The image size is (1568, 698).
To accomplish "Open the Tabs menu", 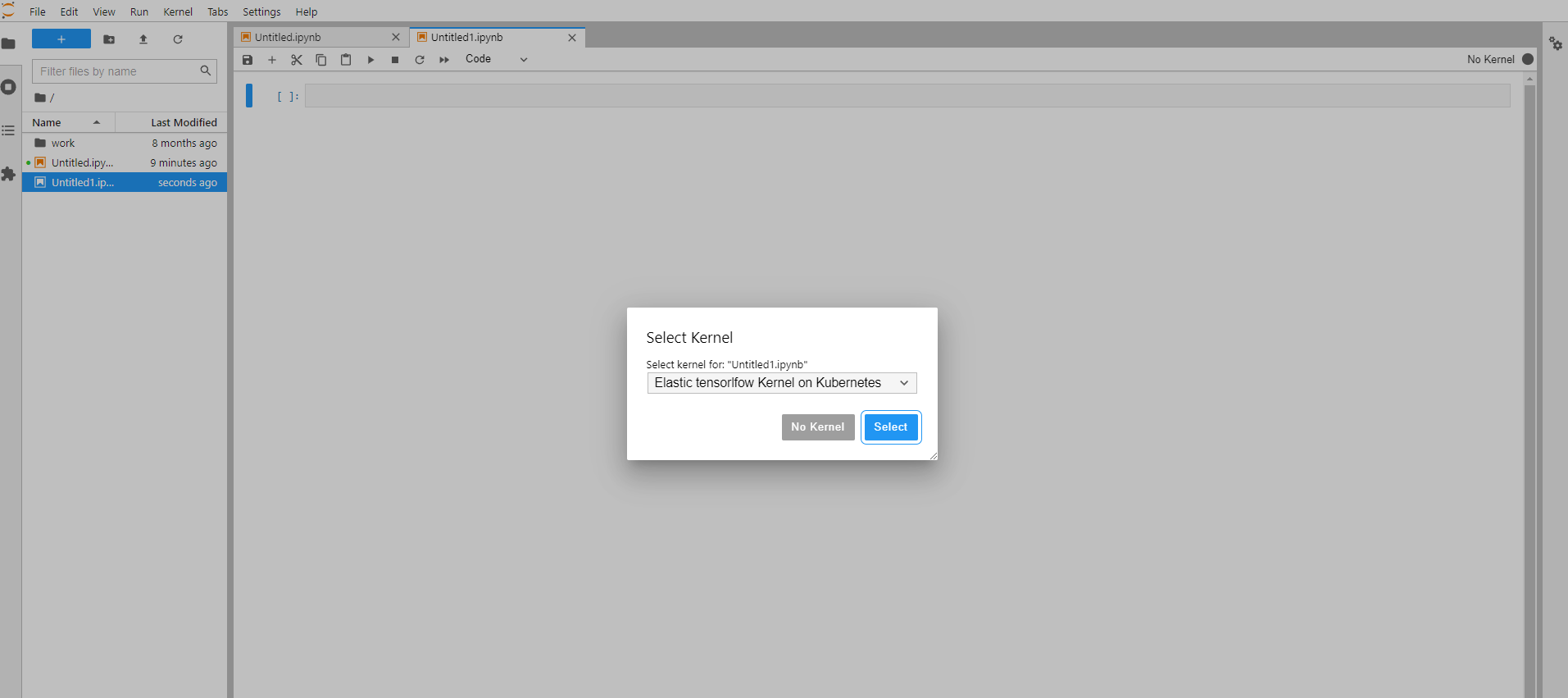I will click(218, 11).
